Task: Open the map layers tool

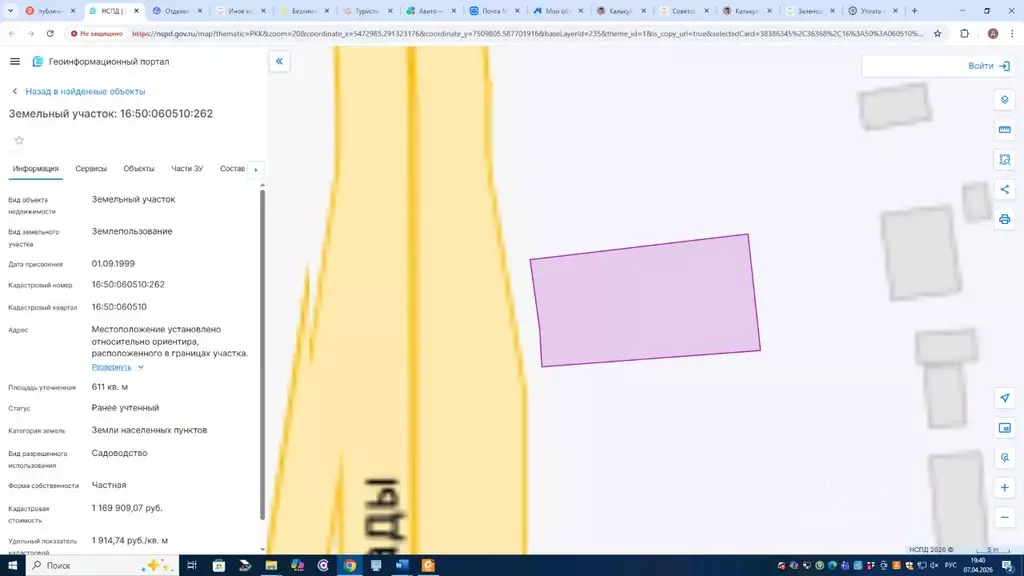Action: tap(1004, 100)
